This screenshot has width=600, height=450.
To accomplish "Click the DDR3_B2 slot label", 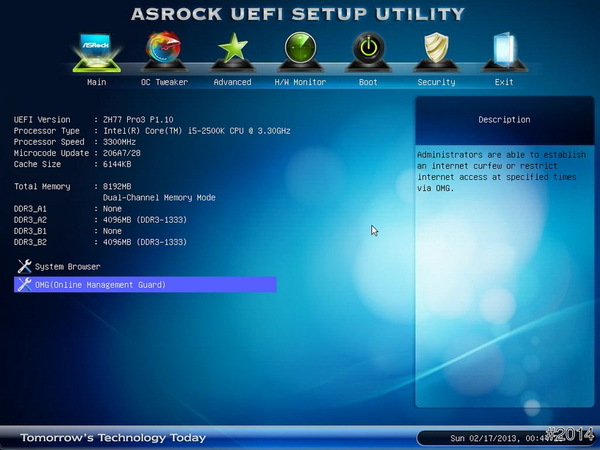I will coord(30,242).
